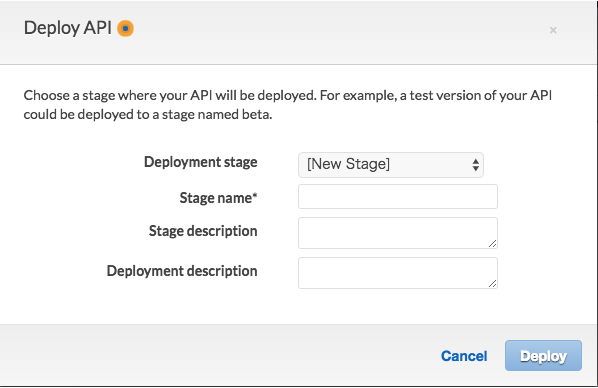Screen dimensions: 598x388
Task: Close the Deploy API dialog
Action: (553, 30)
